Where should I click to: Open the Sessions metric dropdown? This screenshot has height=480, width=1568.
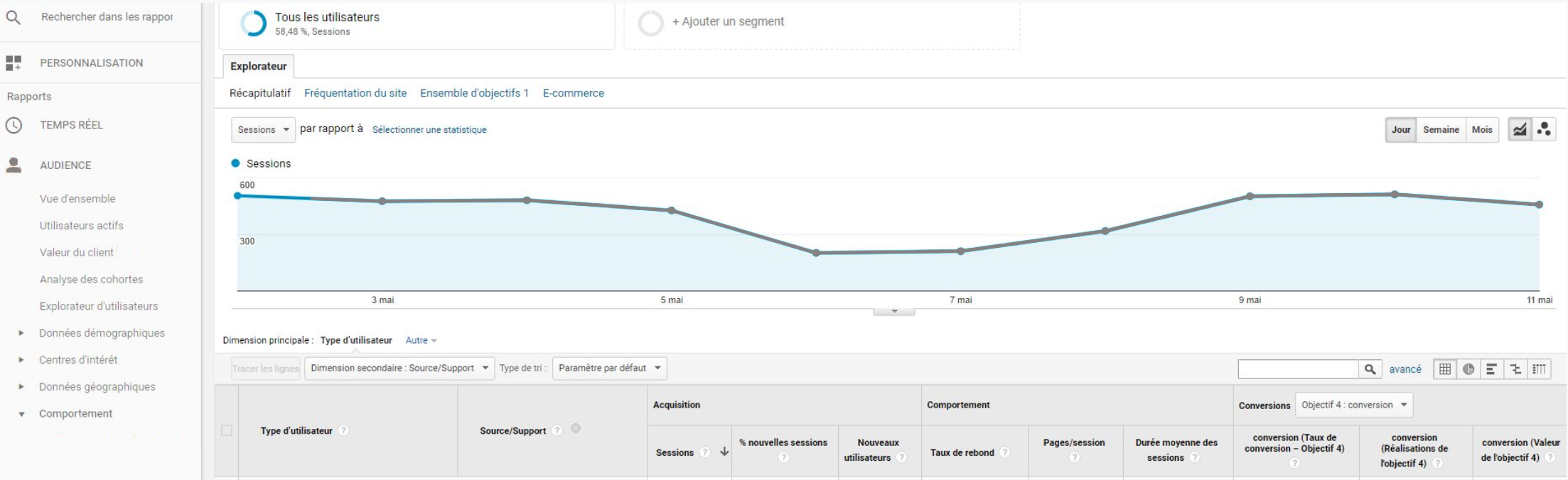click(x=263, y=130)
